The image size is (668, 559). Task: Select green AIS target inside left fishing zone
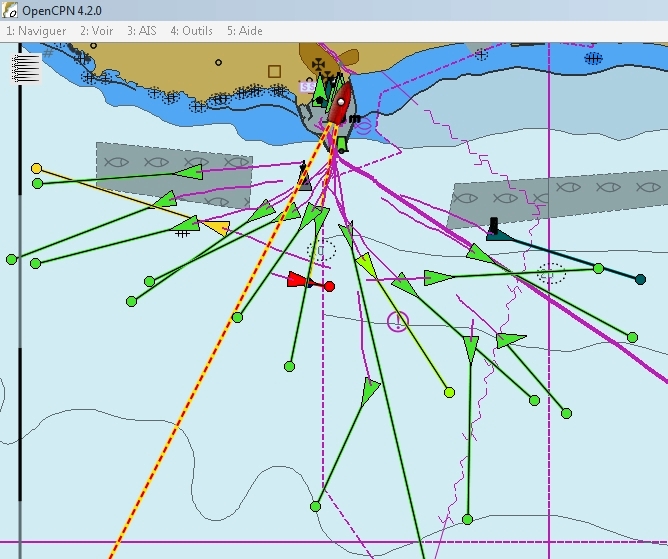pyautogui.click(x=189, y=172)
